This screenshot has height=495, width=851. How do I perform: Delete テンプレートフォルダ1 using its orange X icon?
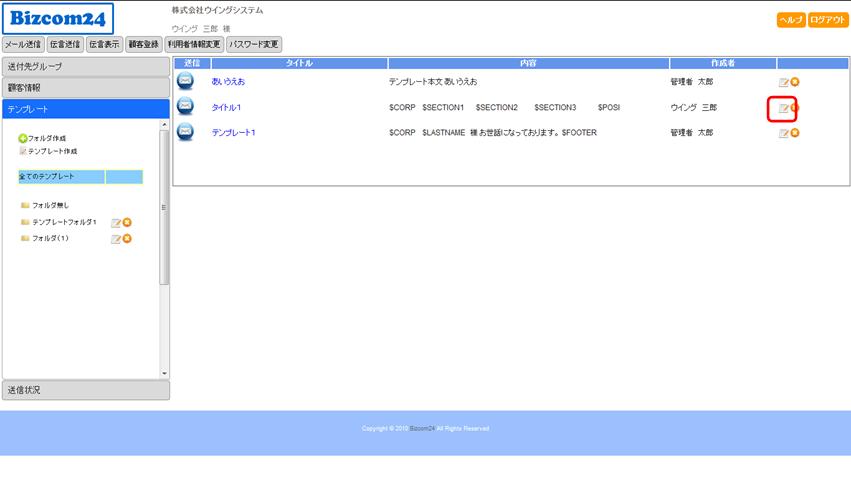point(127,222)
